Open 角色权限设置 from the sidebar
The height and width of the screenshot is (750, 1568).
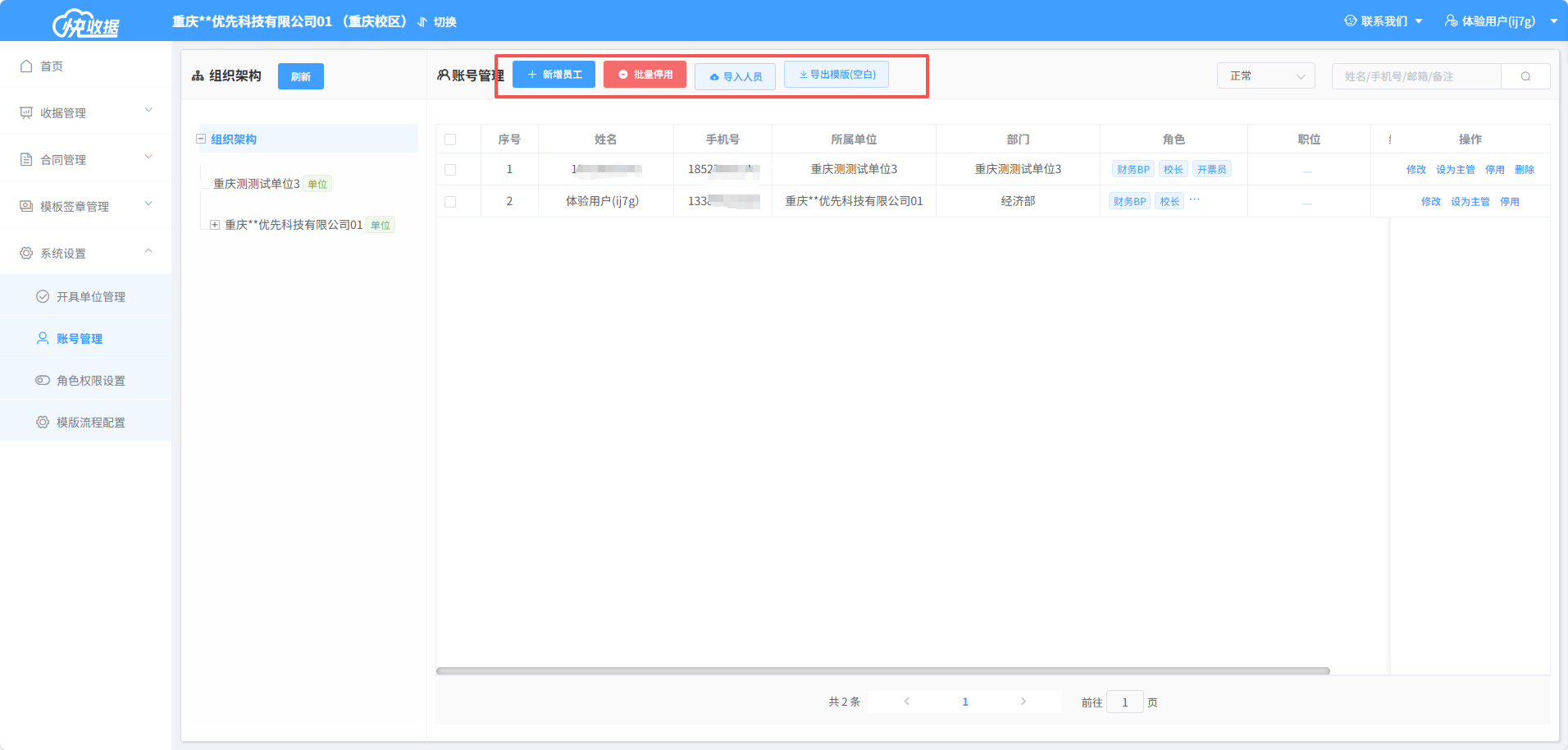[90, 381]
